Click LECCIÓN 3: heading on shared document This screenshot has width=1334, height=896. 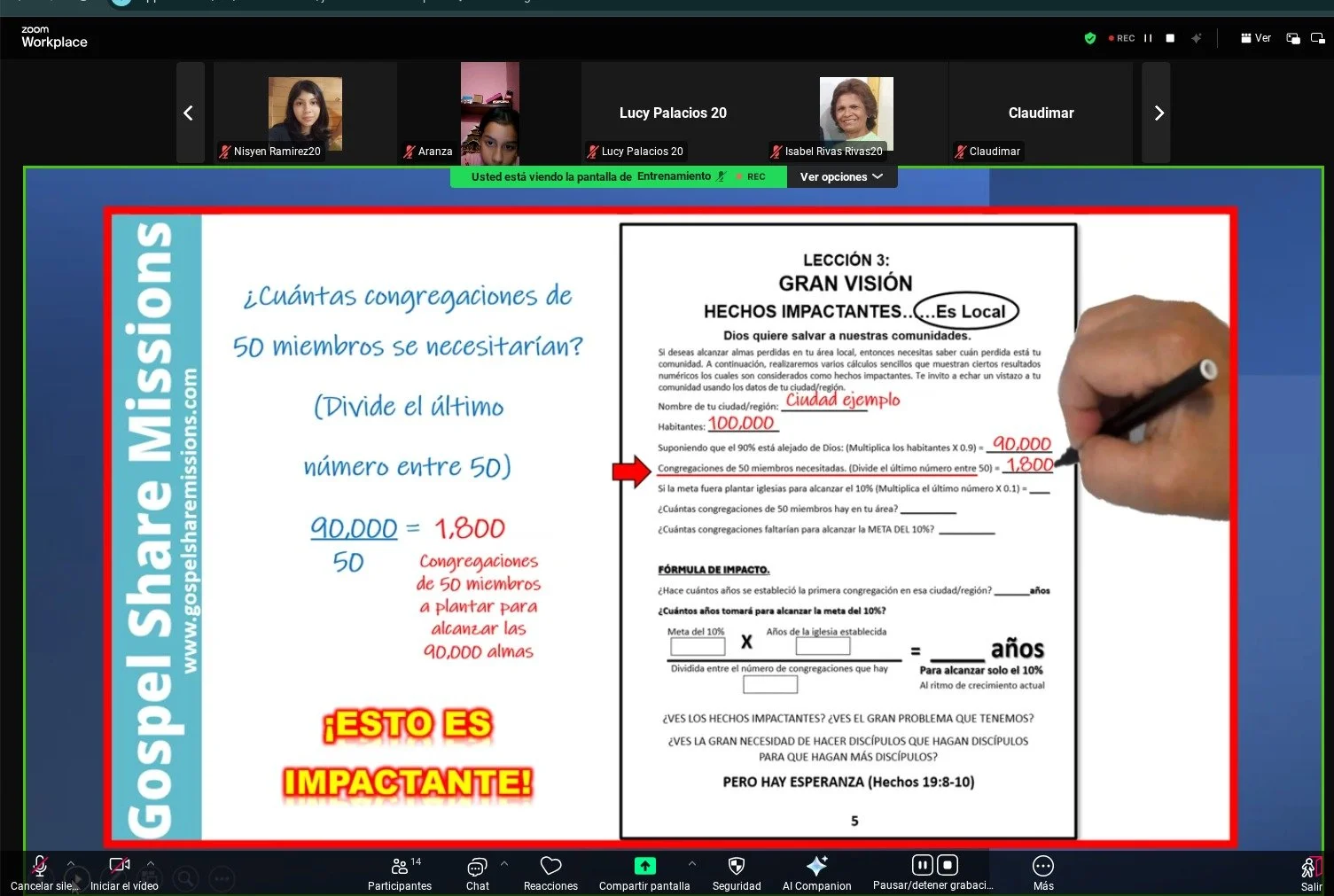pos(846,260)
